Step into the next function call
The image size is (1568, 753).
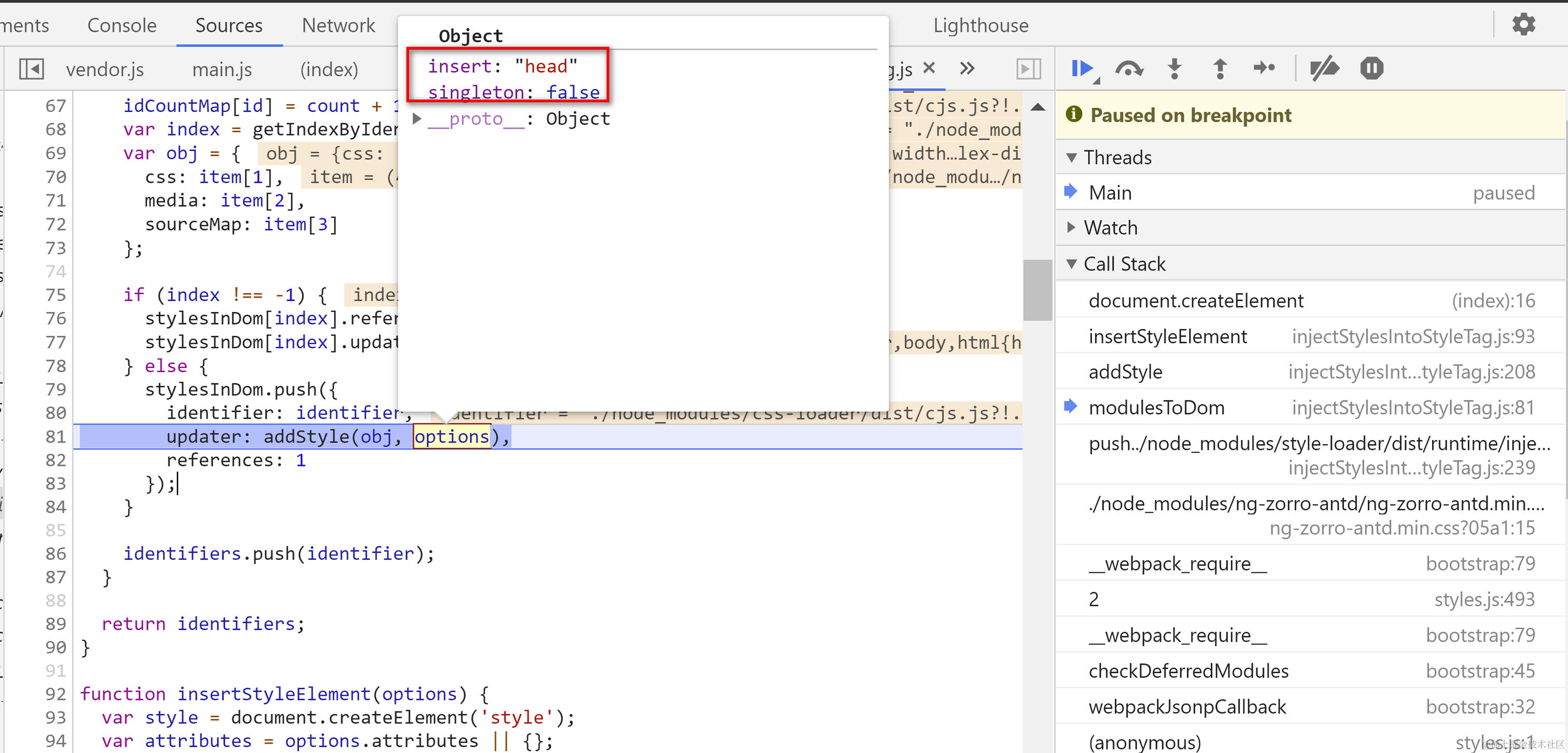(x=1175, y=68)
